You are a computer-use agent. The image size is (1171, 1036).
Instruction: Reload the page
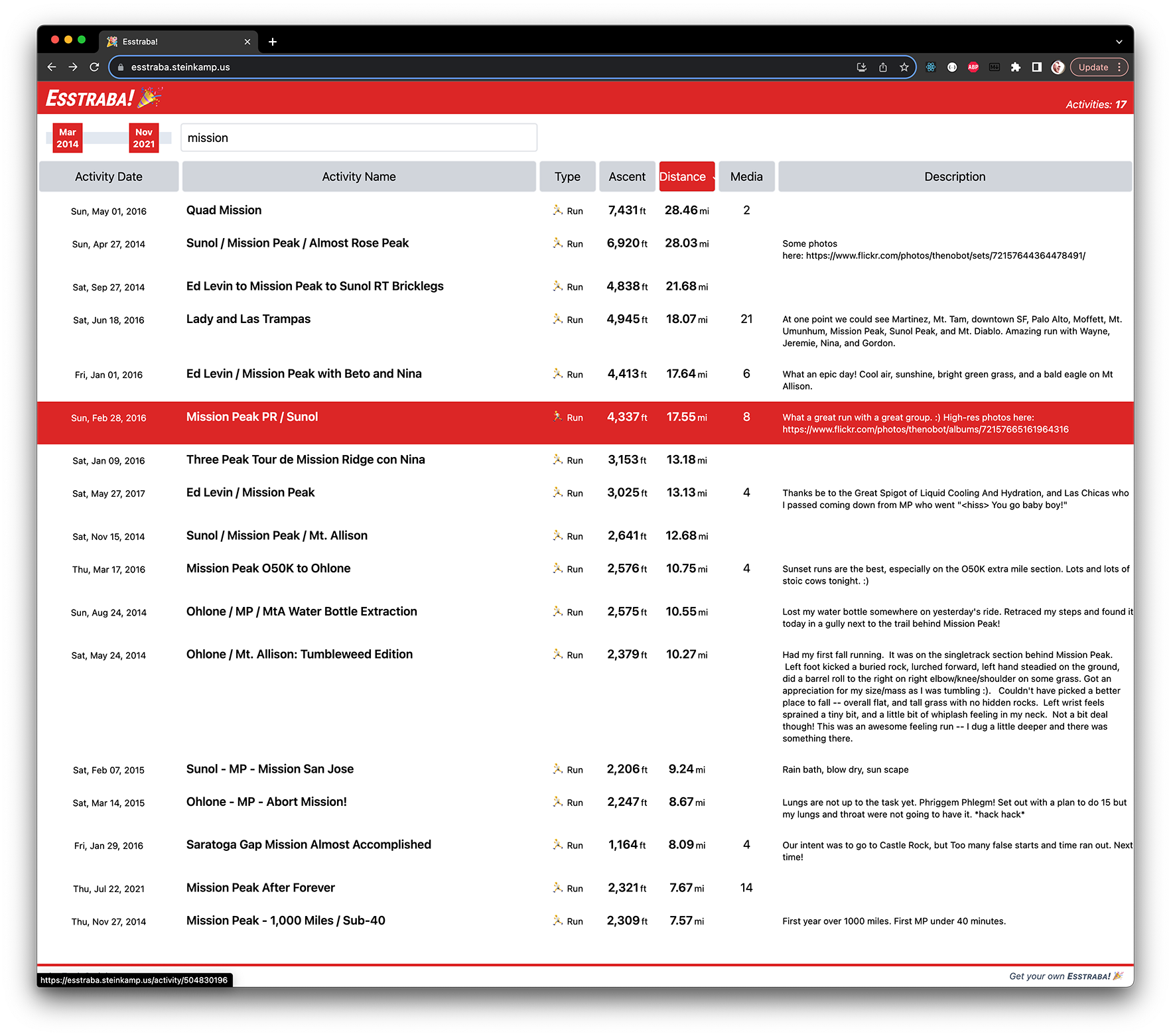pos(94,67)
